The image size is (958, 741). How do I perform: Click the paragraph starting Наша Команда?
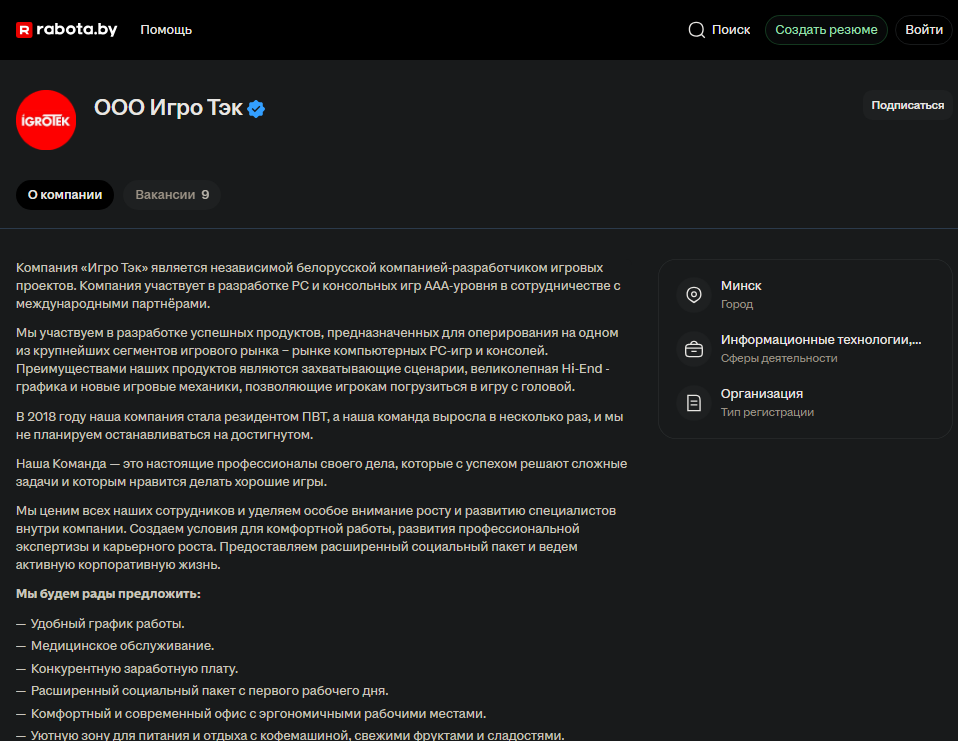tap(321, 473)
